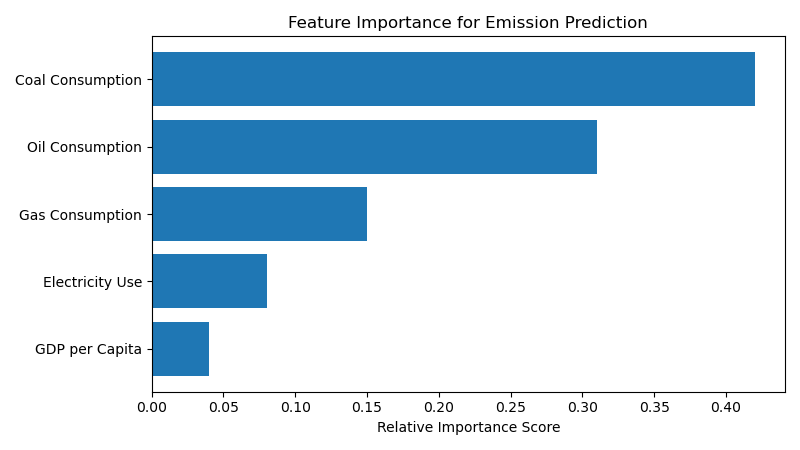
Task: Select the Oil Consumption bar
Action: point(374,147)
